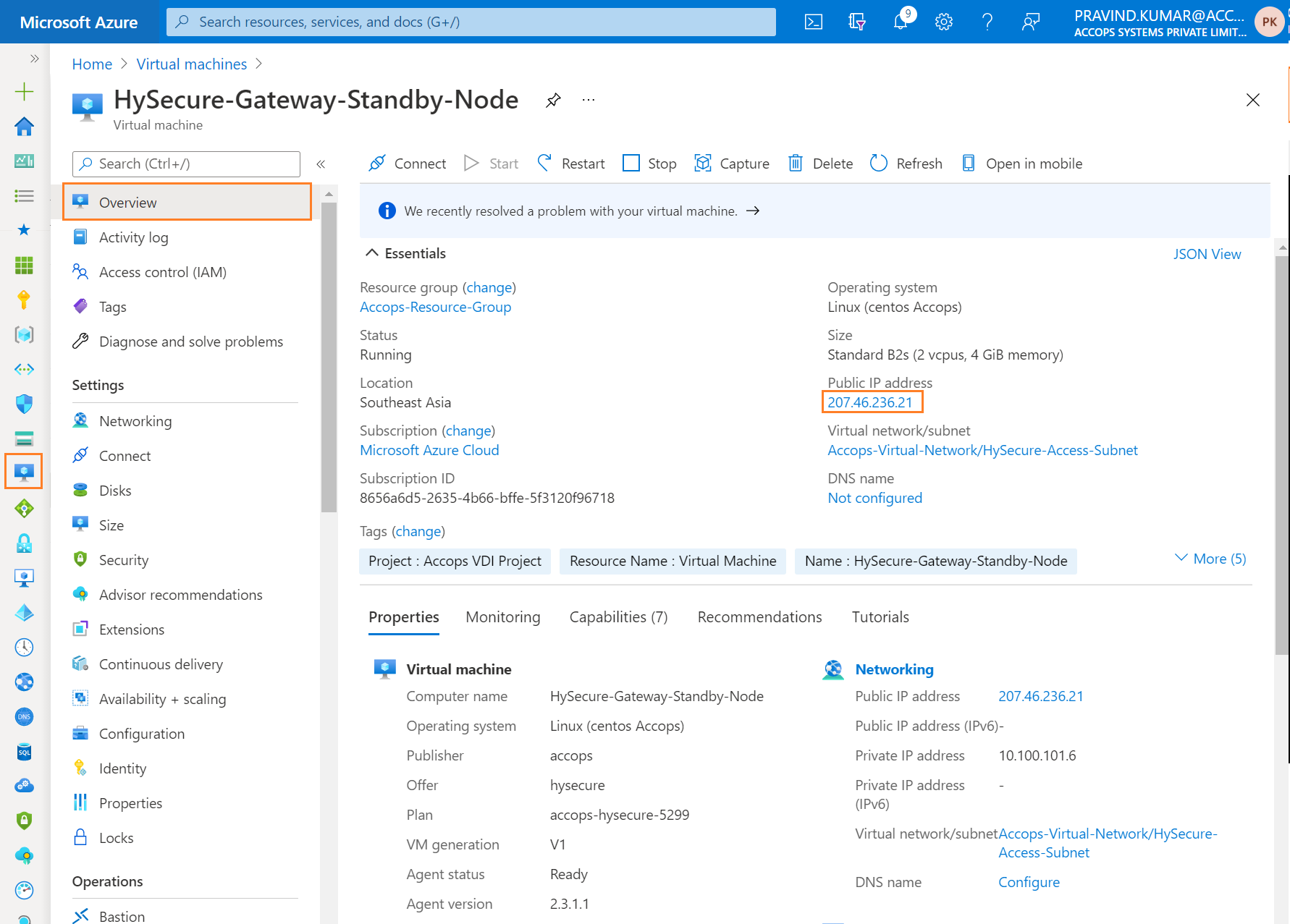Click the global search resources field
The image size is (1290, 924).
(x=471, y=22)
